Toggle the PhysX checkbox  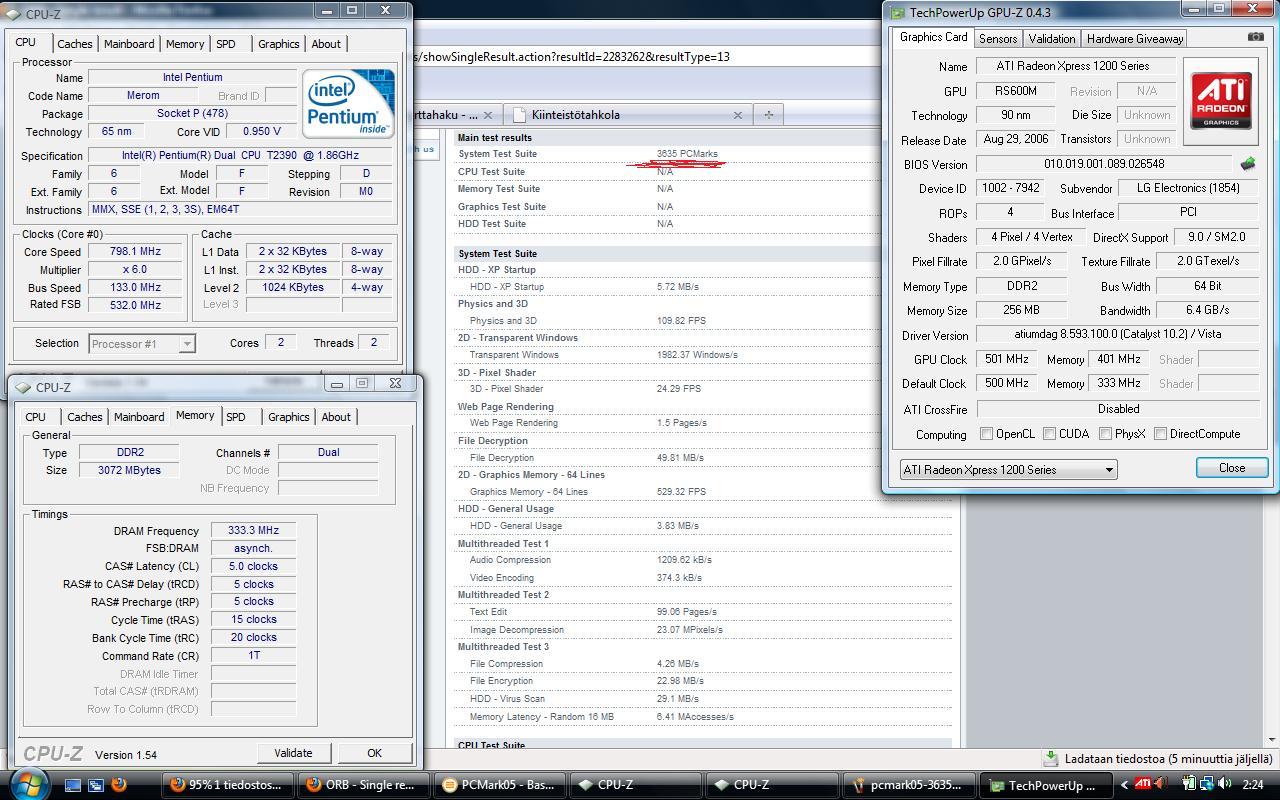click(x=1105, y=434)
